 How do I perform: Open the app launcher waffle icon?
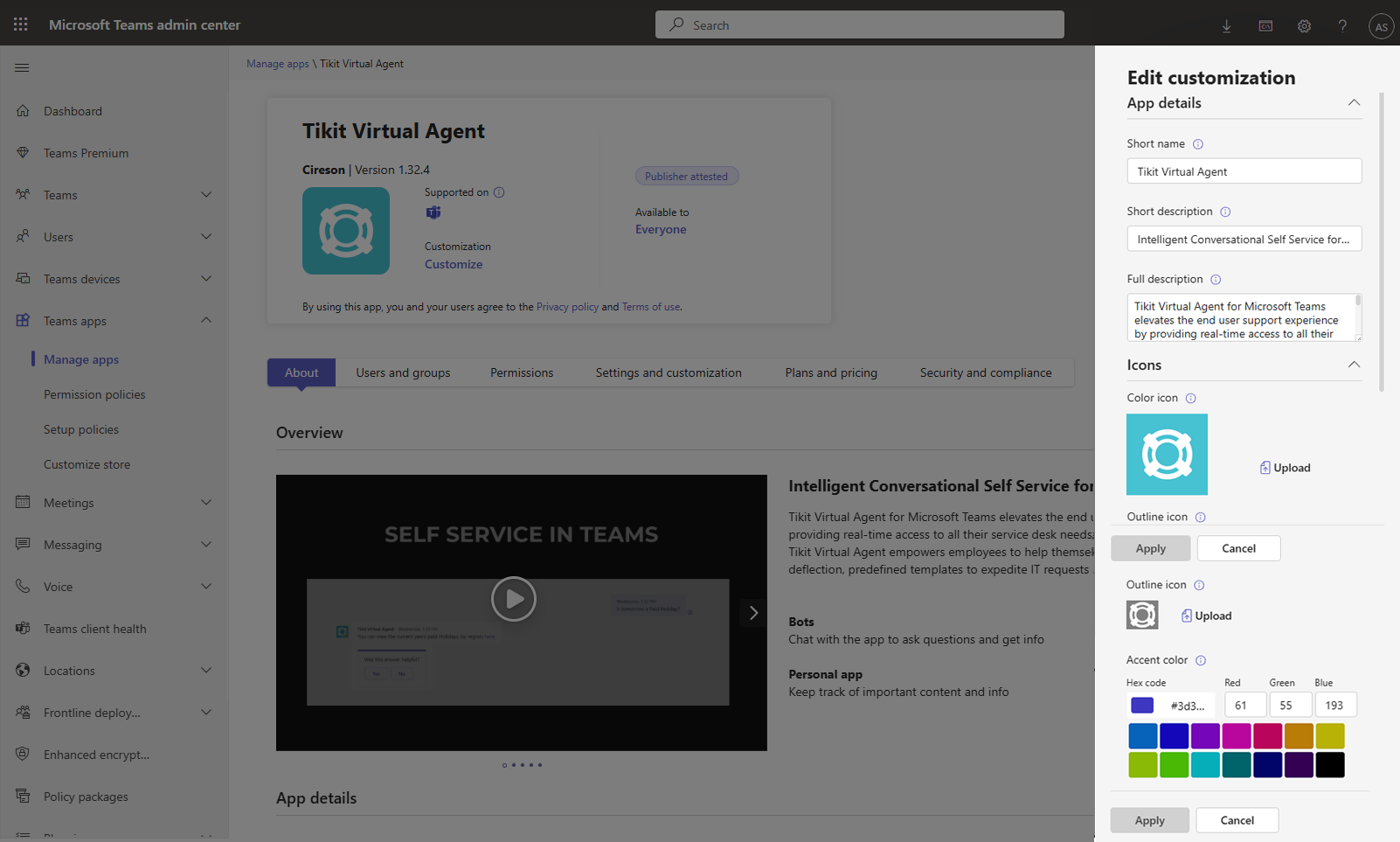pos(20,24)
